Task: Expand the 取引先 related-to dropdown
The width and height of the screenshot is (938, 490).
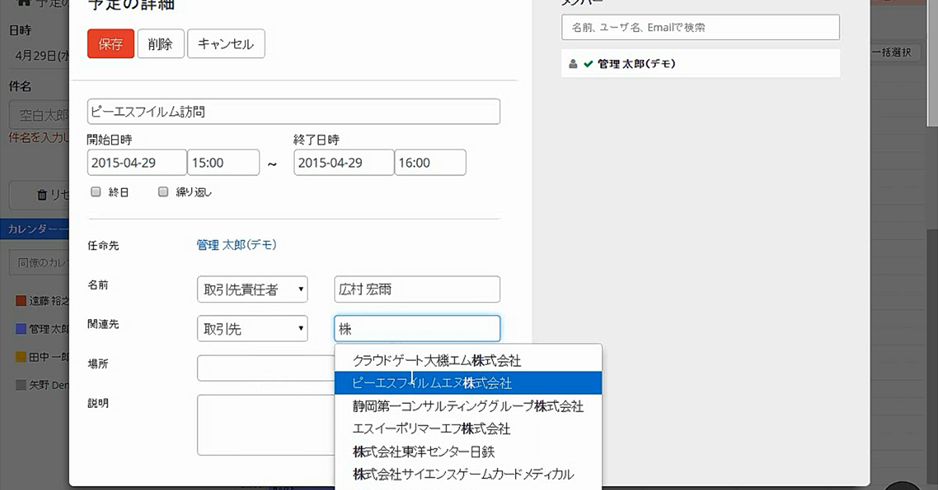Action: 252,329
